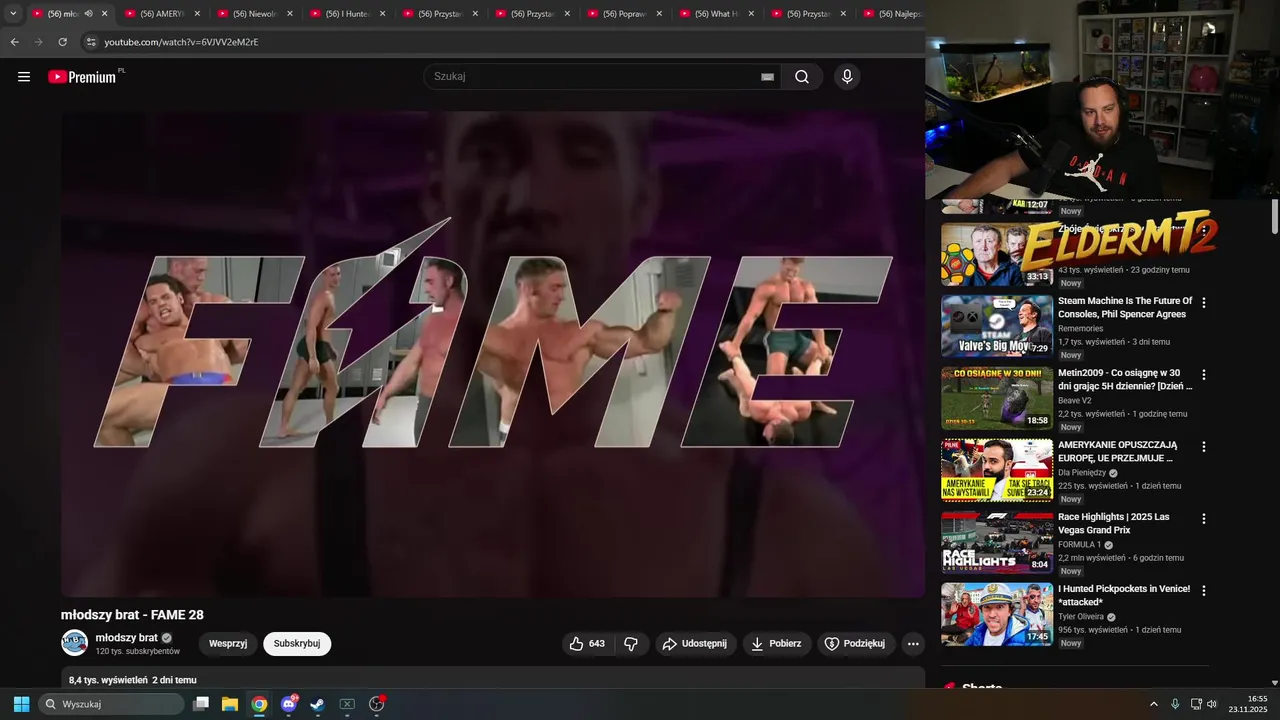Screen dimensions: 1280x720
Task: Open the Dla Pieniędzy channel link
Action: click(x=1082, y=473)
